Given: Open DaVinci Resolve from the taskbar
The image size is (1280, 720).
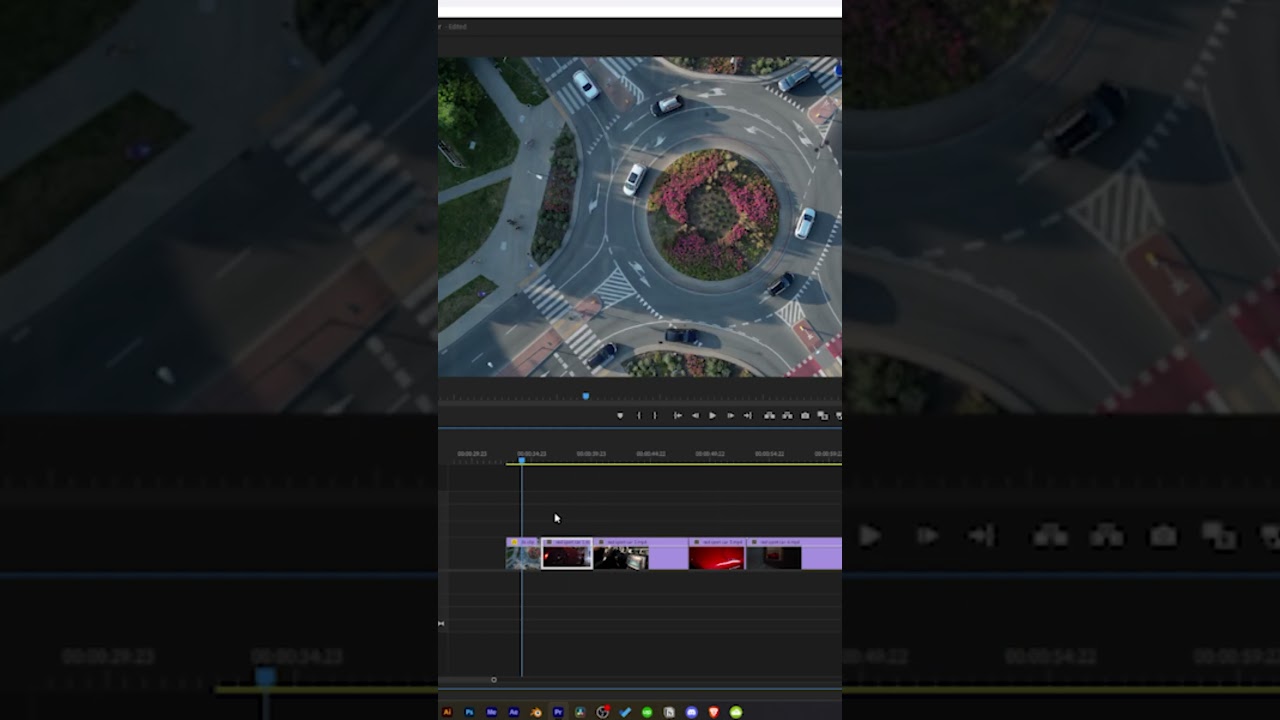Looking at the screenshot, I should coord(580,712).
